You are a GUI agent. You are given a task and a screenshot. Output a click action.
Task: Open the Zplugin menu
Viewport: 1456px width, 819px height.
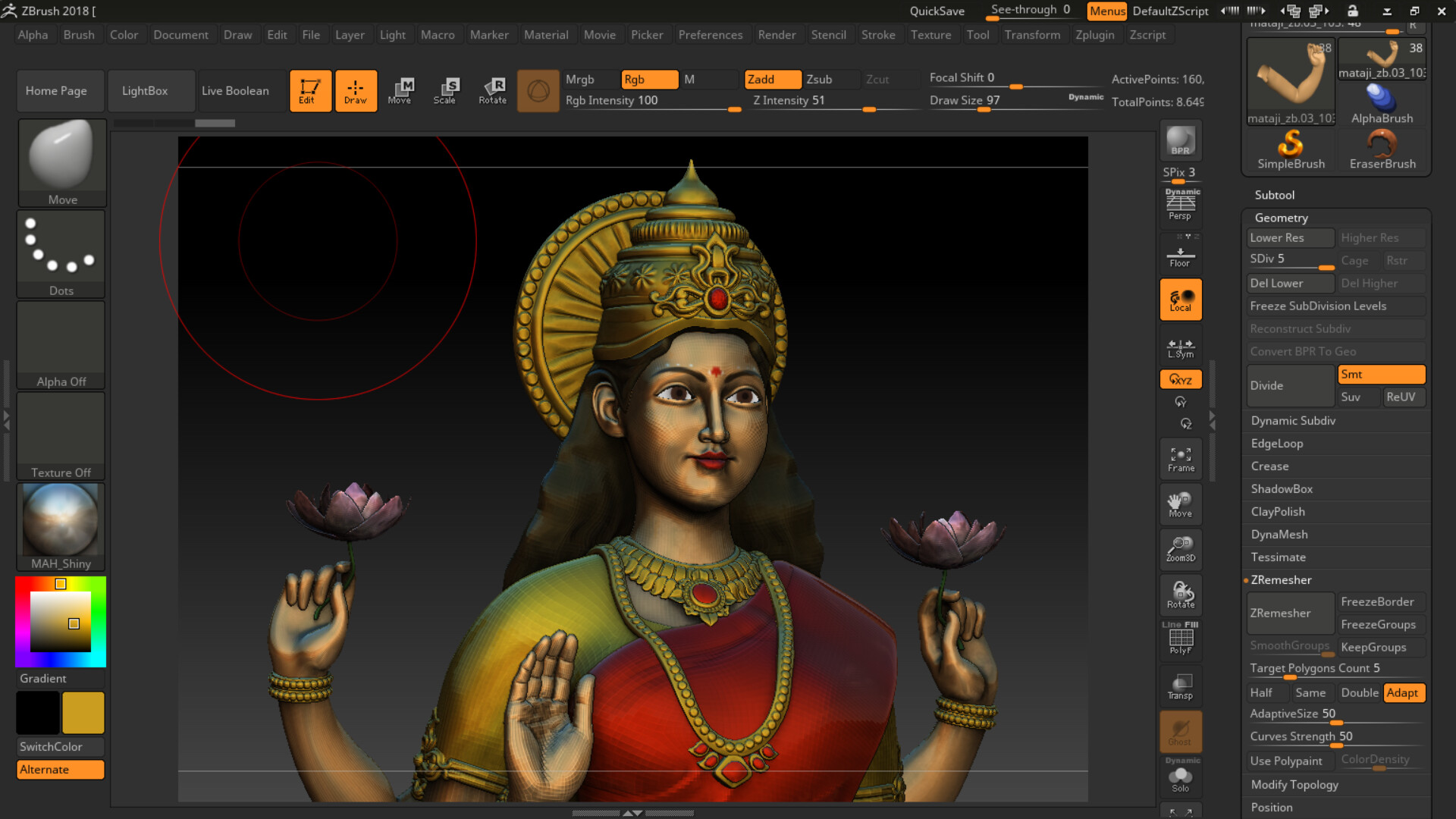pos(1095,35)
